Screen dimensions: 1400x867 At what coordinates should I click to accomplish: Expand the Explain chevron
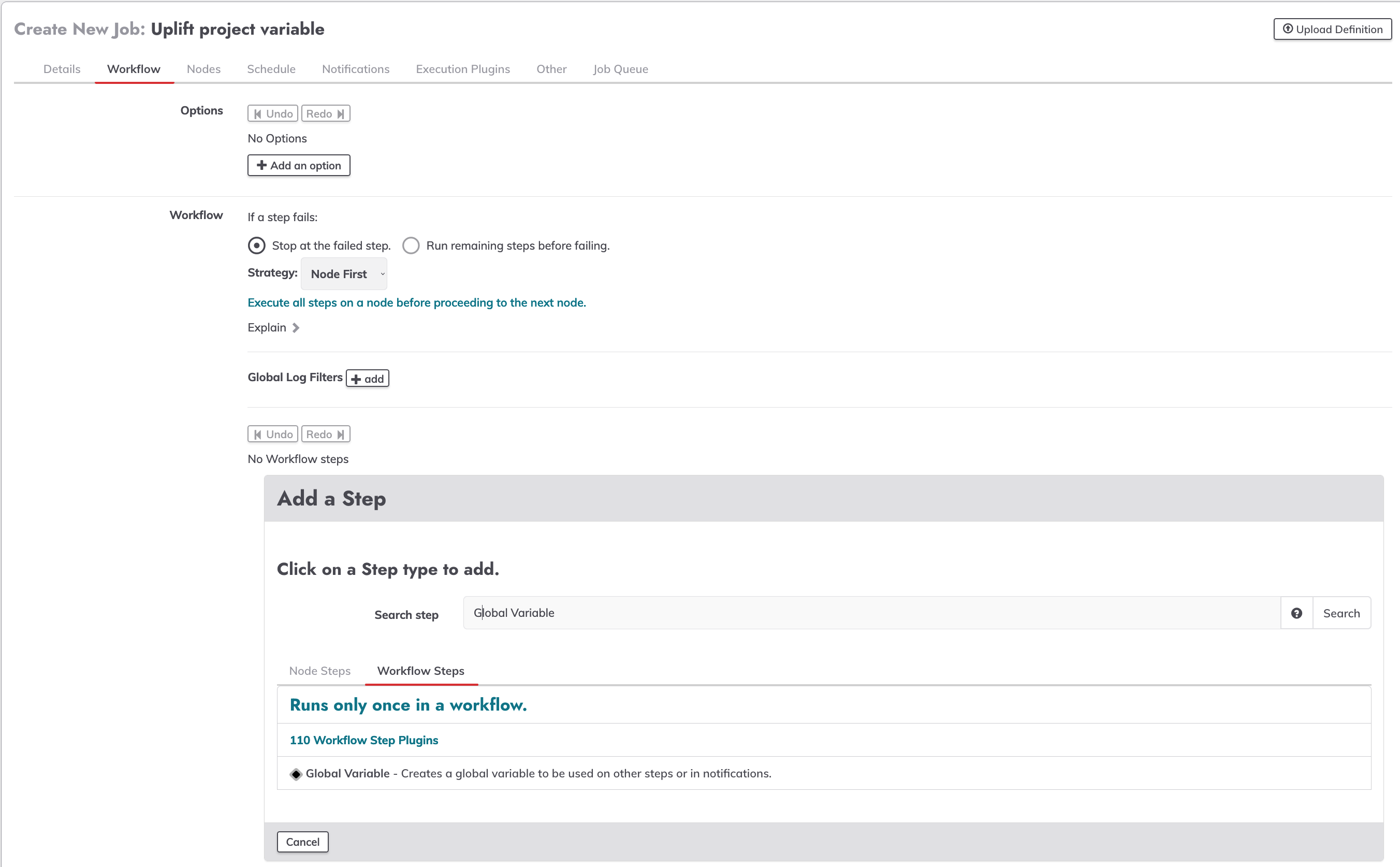[x=296, y=327]
